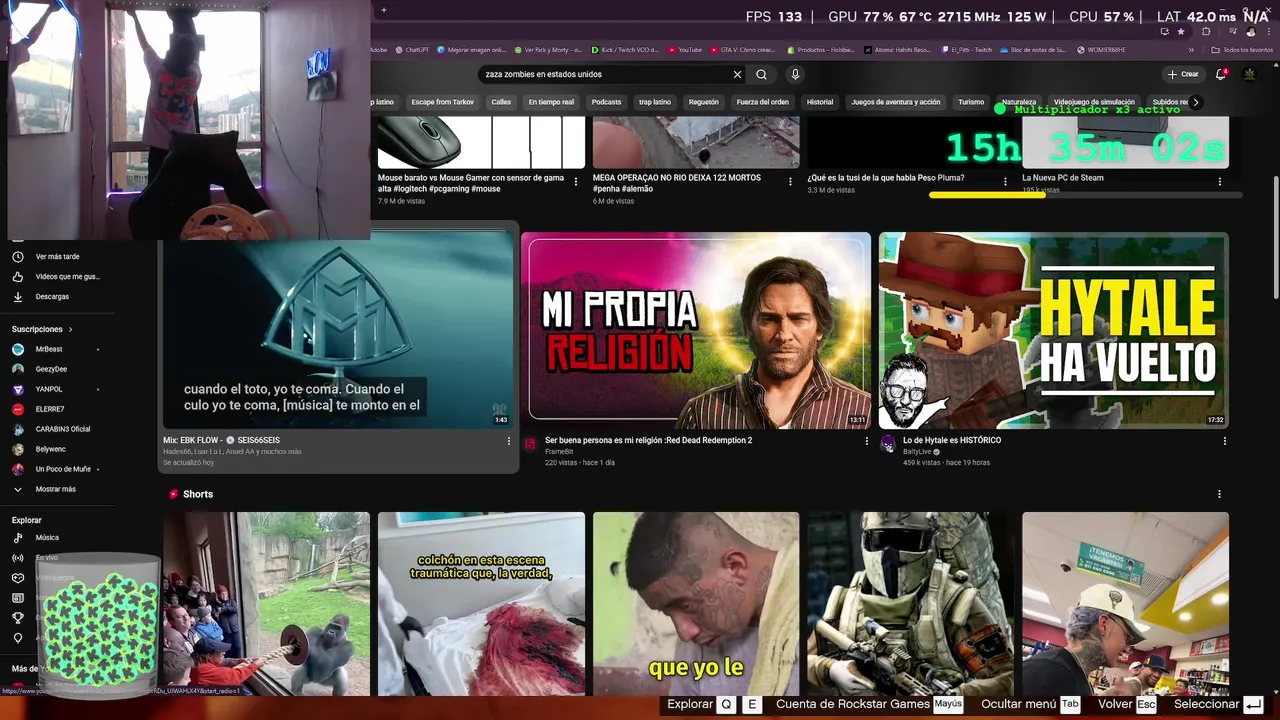
Task: Open La Nueva PC de Steam title
Action: 1063,178
